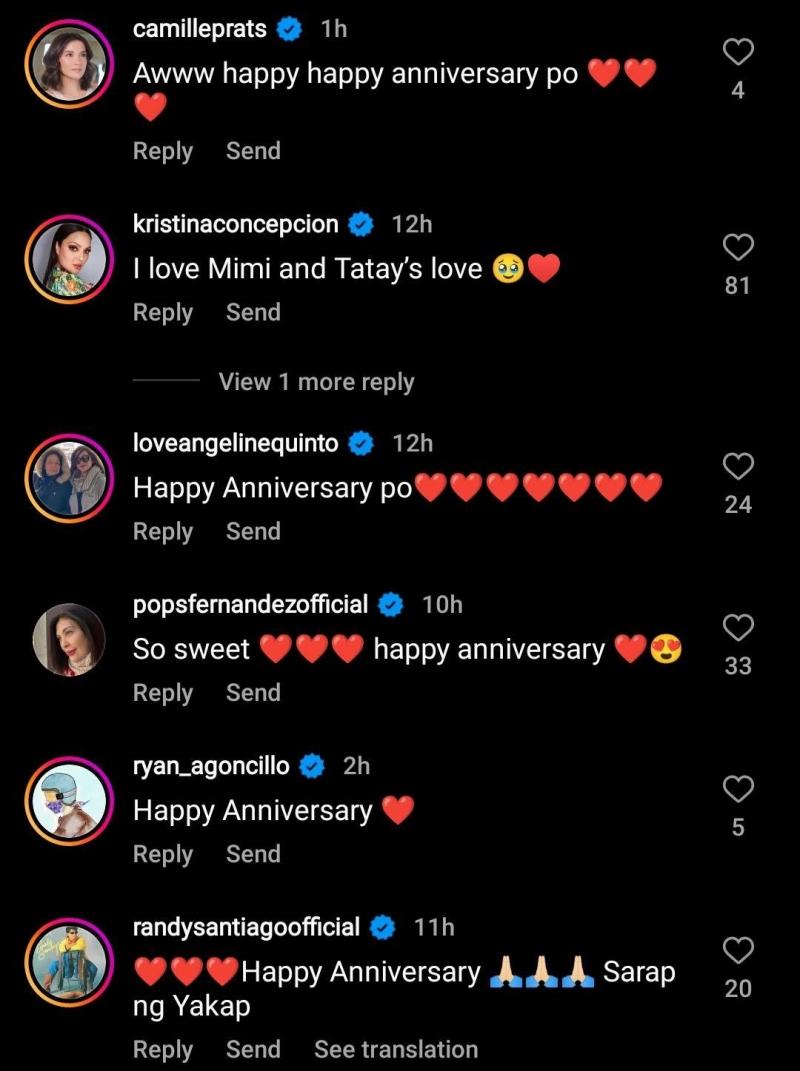Like camilleprats' anniversary comment

click(x=738, y=52)
